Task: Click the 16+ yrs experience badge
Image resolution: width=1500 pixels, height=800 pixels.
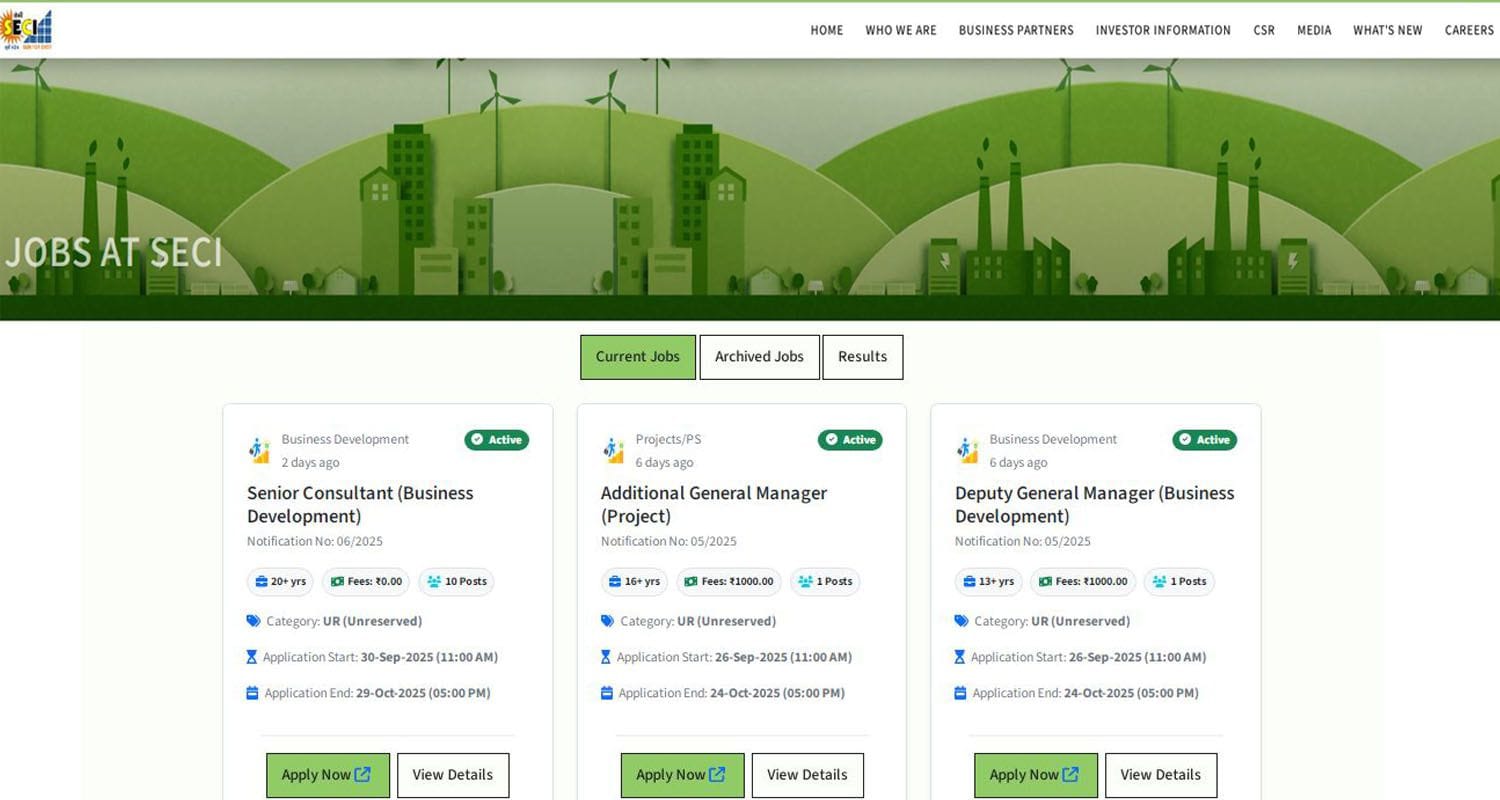Action: click(634, 582)
